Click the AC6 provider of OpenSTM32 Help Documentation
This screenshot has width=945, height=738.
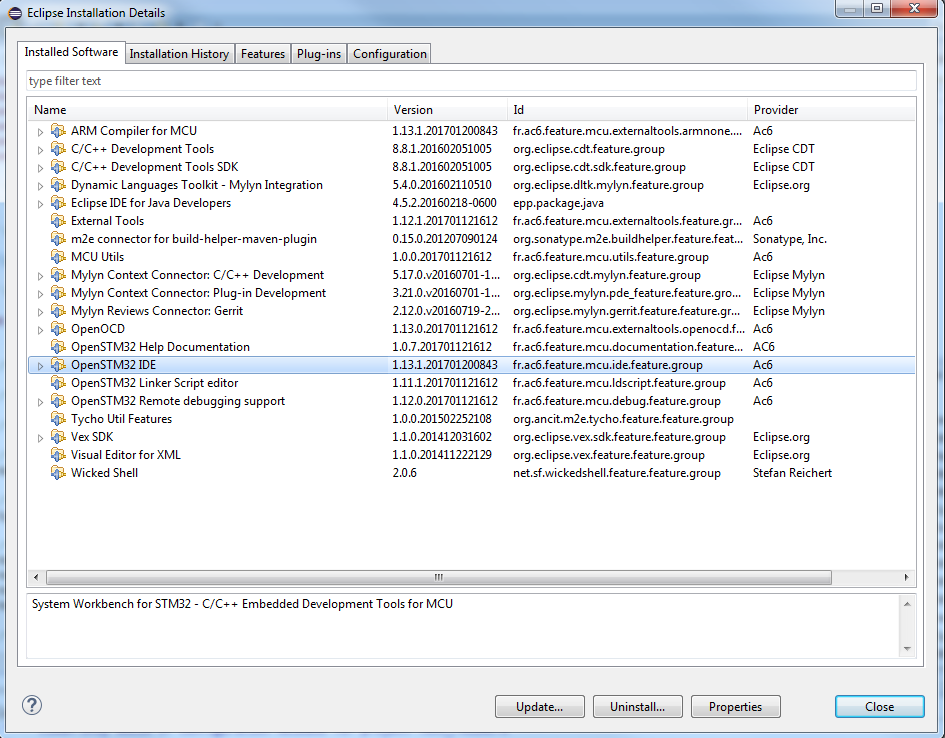[764, 347]
